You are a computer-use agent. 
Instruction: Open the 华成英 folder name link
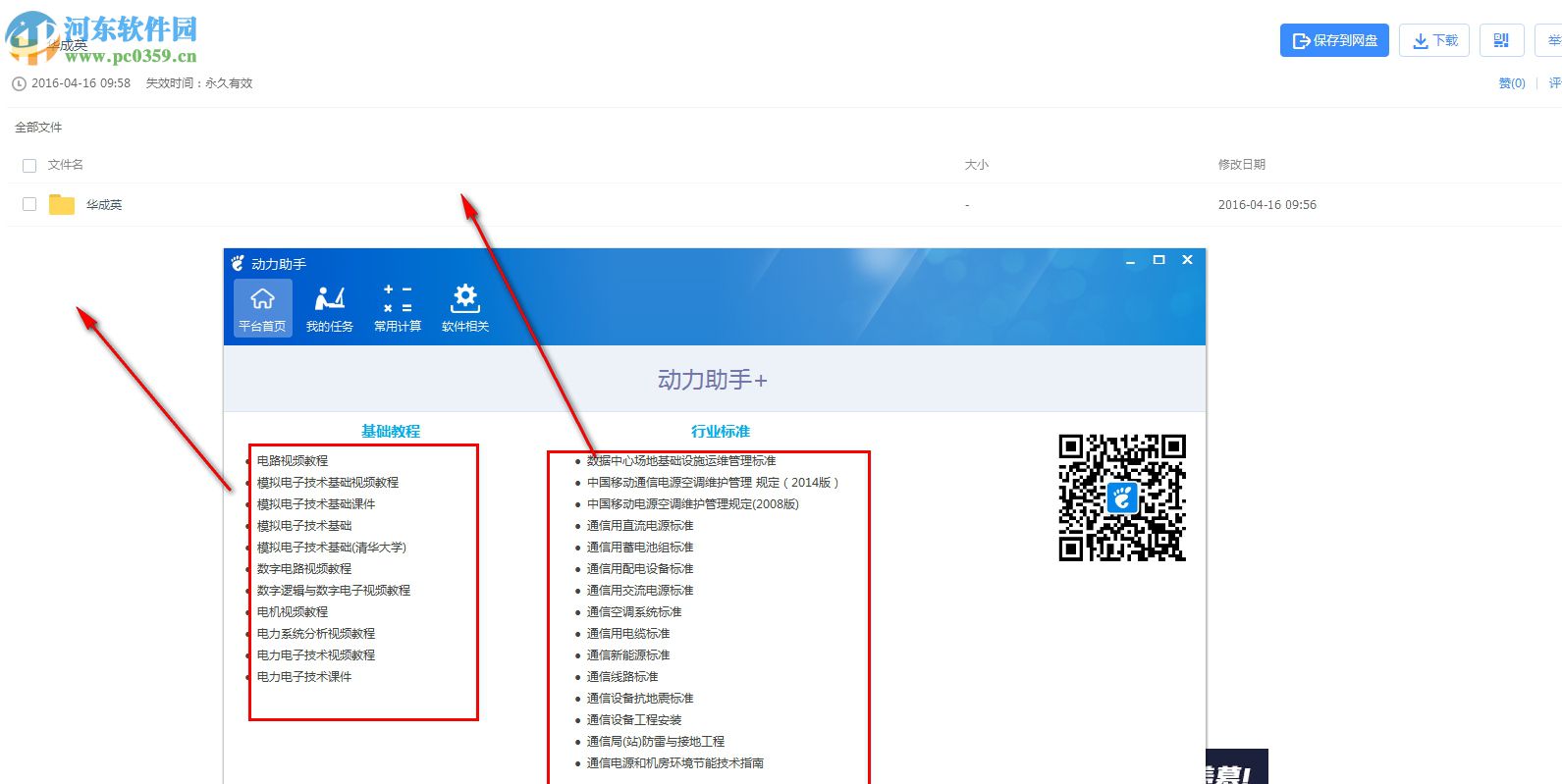(x=104, y=205)
